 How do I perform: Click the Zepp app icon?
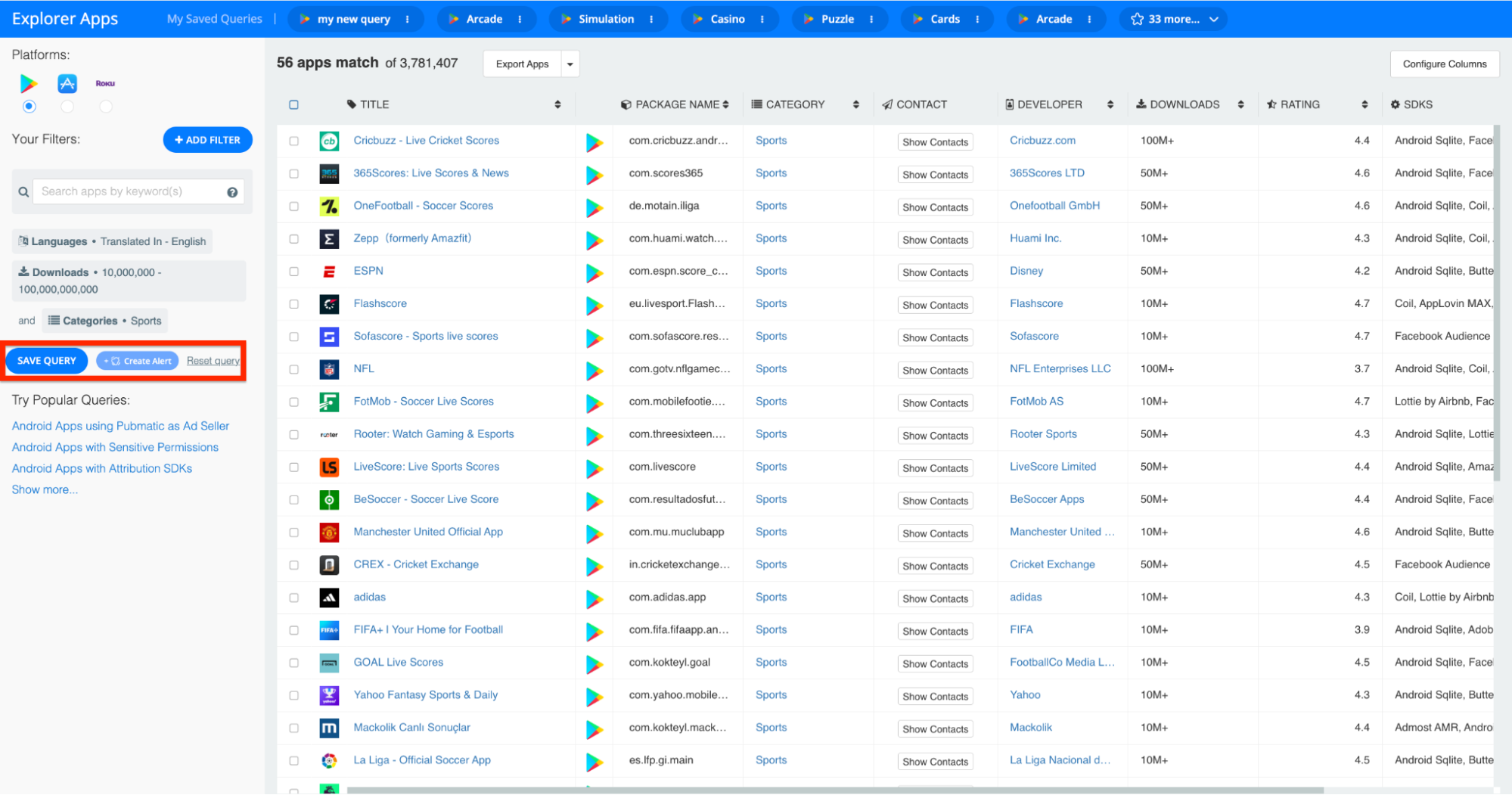click(329, 238)
